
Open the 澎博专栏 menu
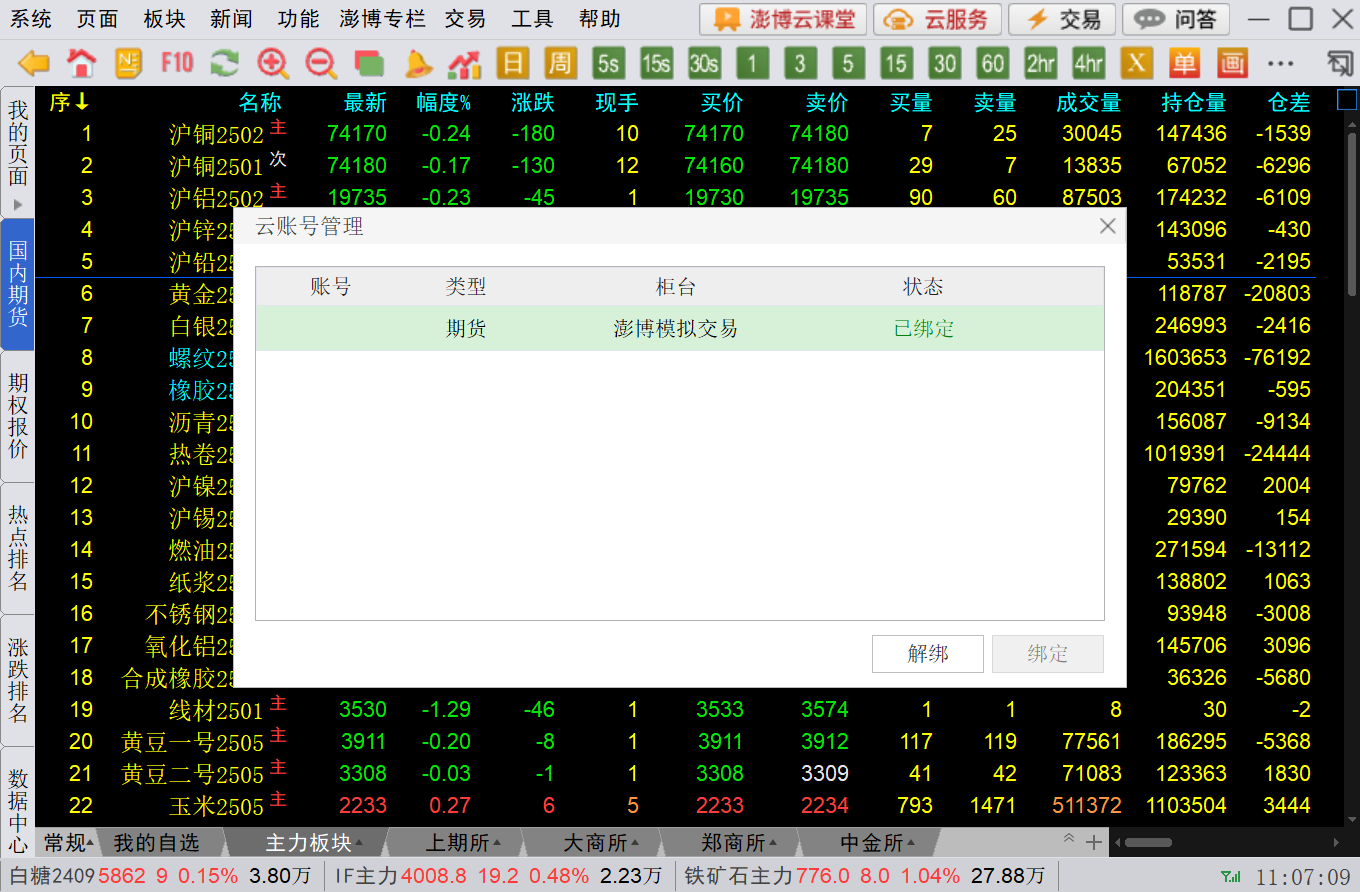381,19
